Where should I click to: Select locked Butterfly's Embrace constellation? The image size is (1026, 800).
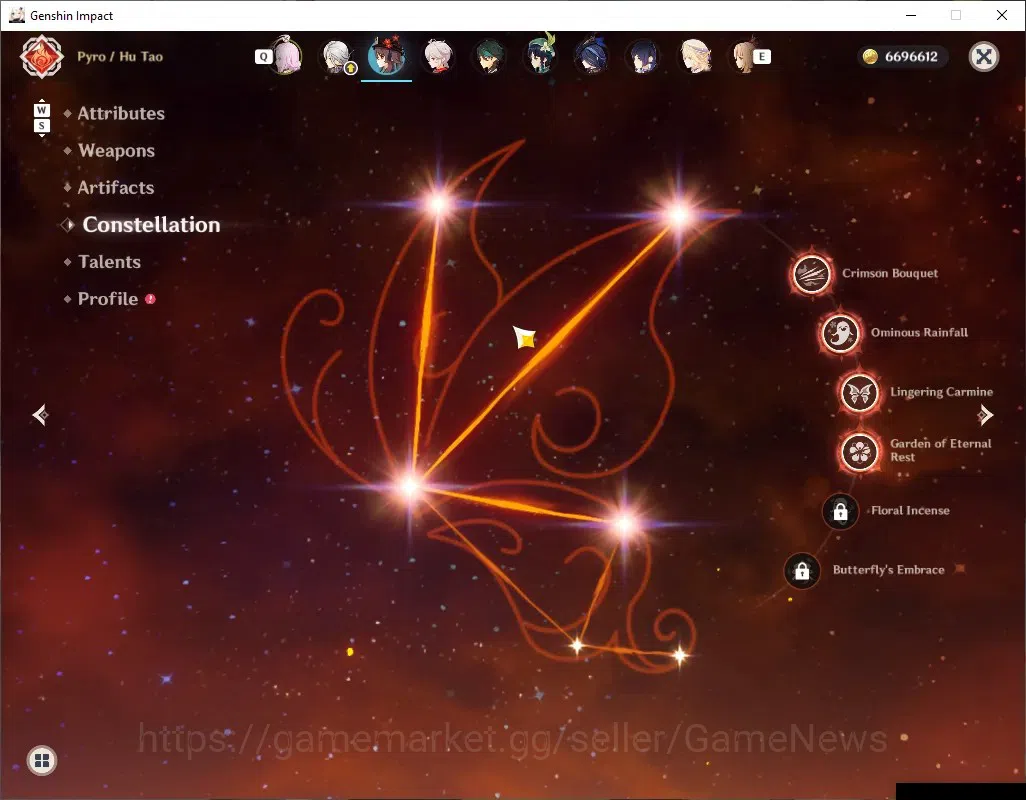tap(802, 570)
